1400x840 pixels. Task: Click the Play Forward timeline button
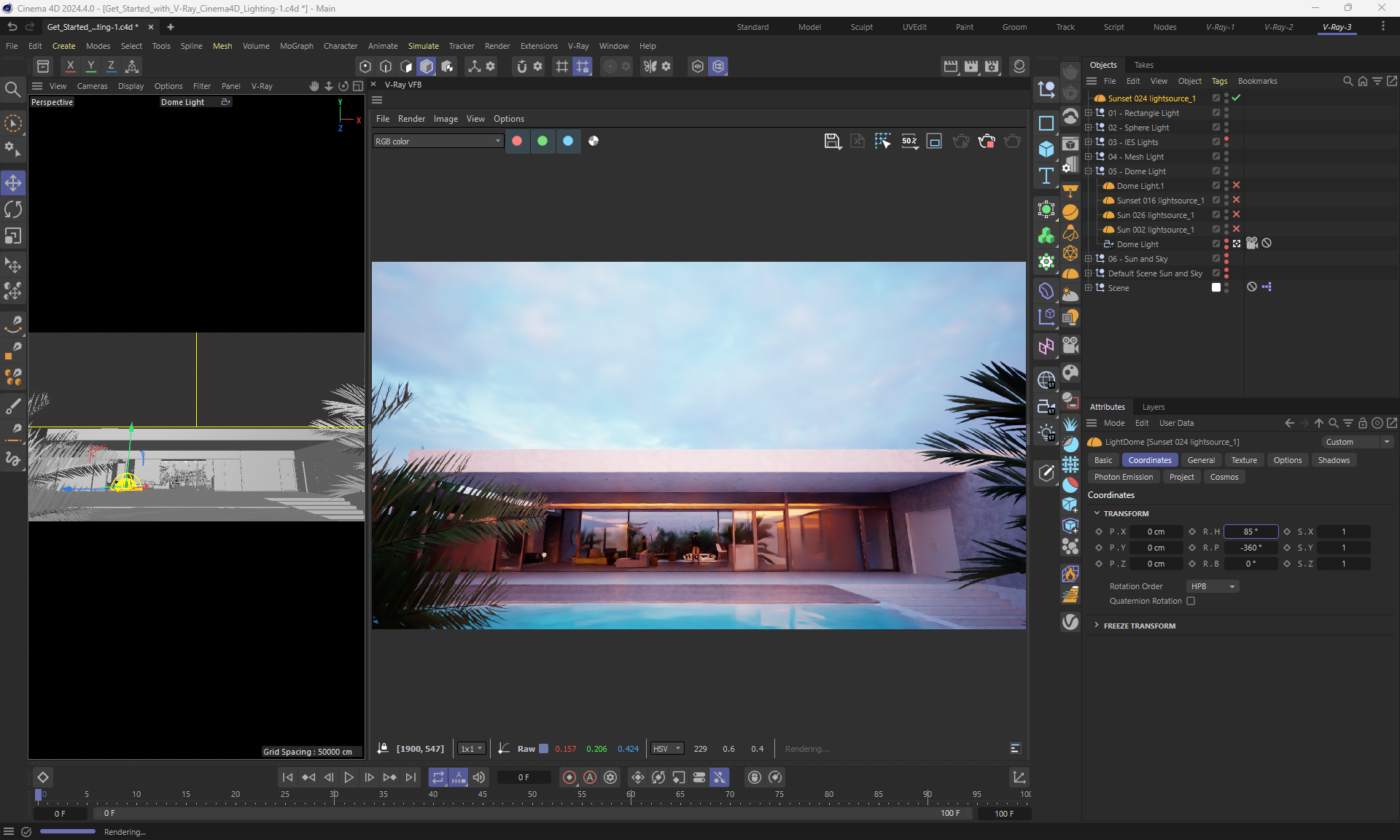pyautogui.click(x=349, y=777)
